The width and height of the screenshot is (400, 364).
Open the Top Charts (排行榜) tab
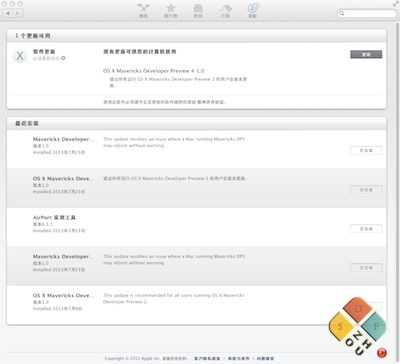171,11
